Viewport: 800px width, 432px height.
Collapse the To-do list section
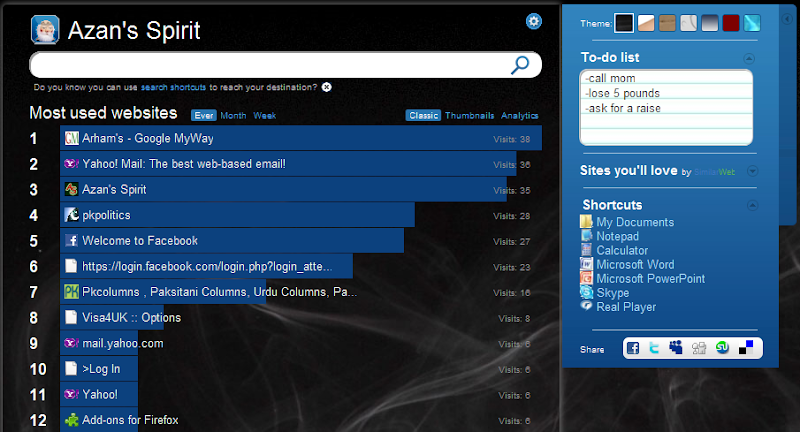749,58
